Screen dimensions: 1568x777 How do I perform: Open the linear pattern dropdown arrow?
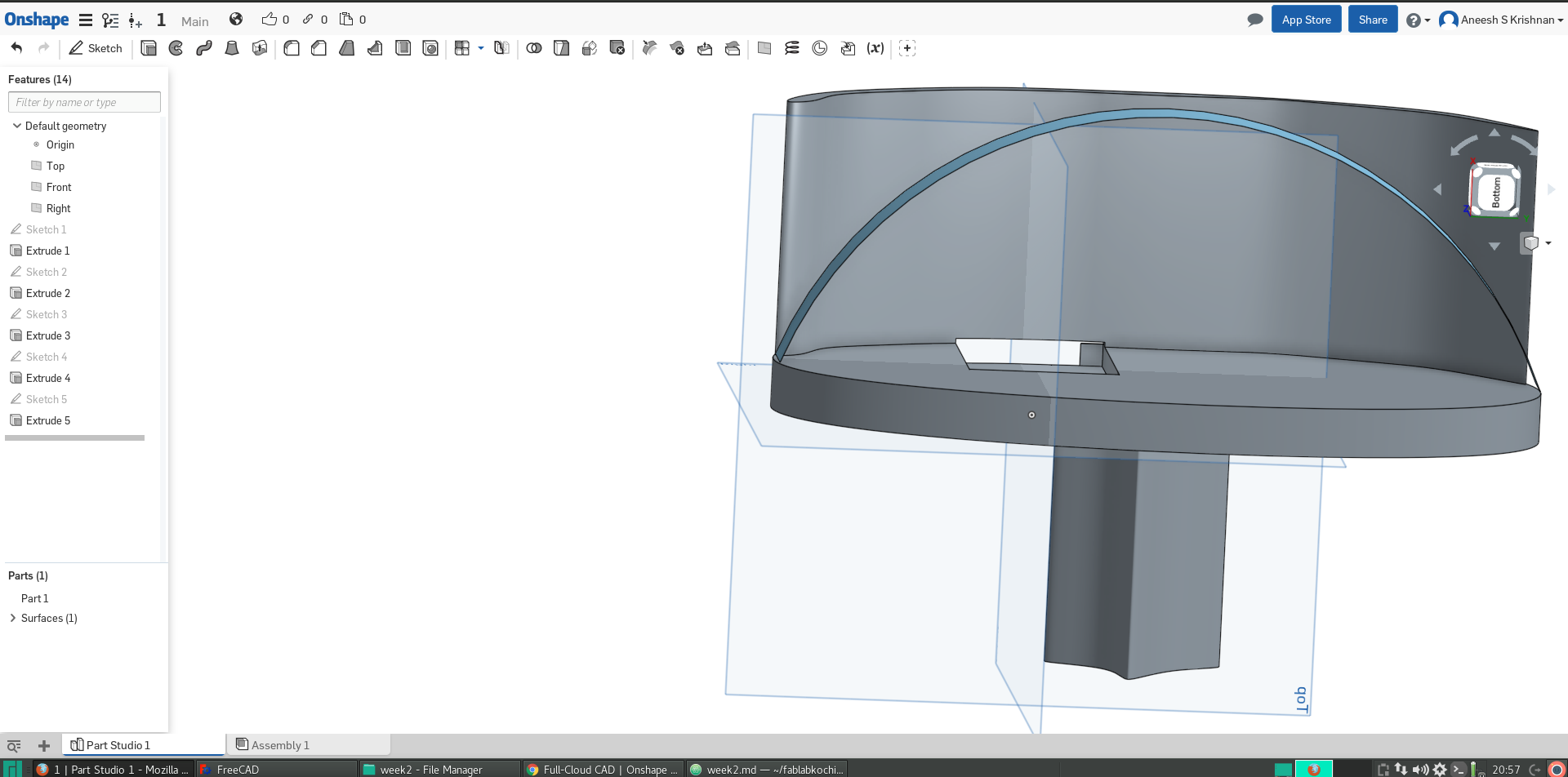click(480, 48)
